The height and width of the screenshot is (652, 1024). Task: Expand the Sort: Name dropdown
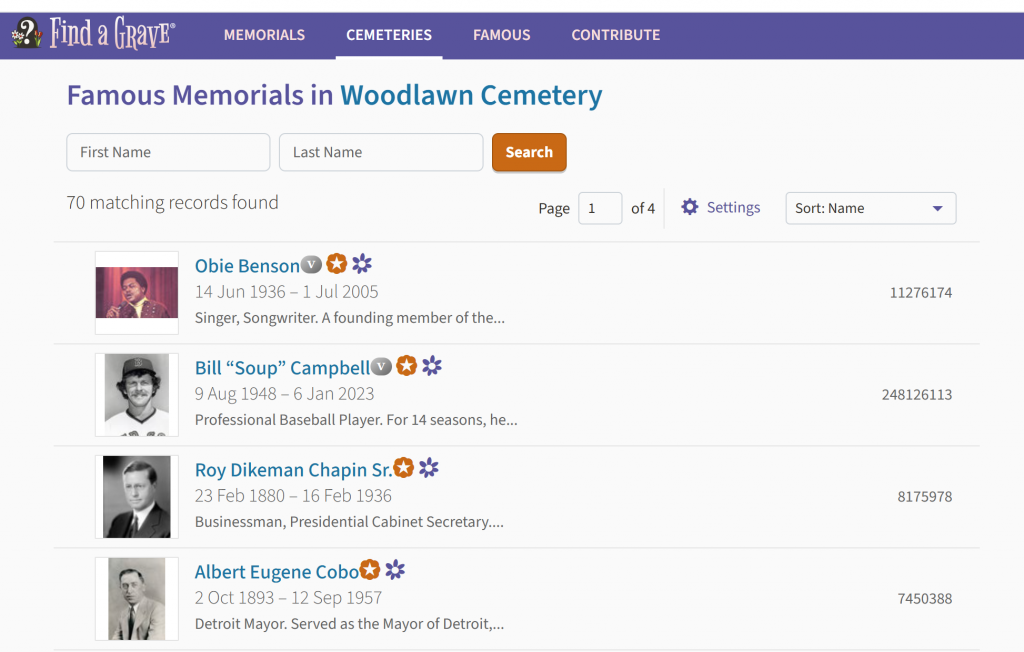pos(871,208)
